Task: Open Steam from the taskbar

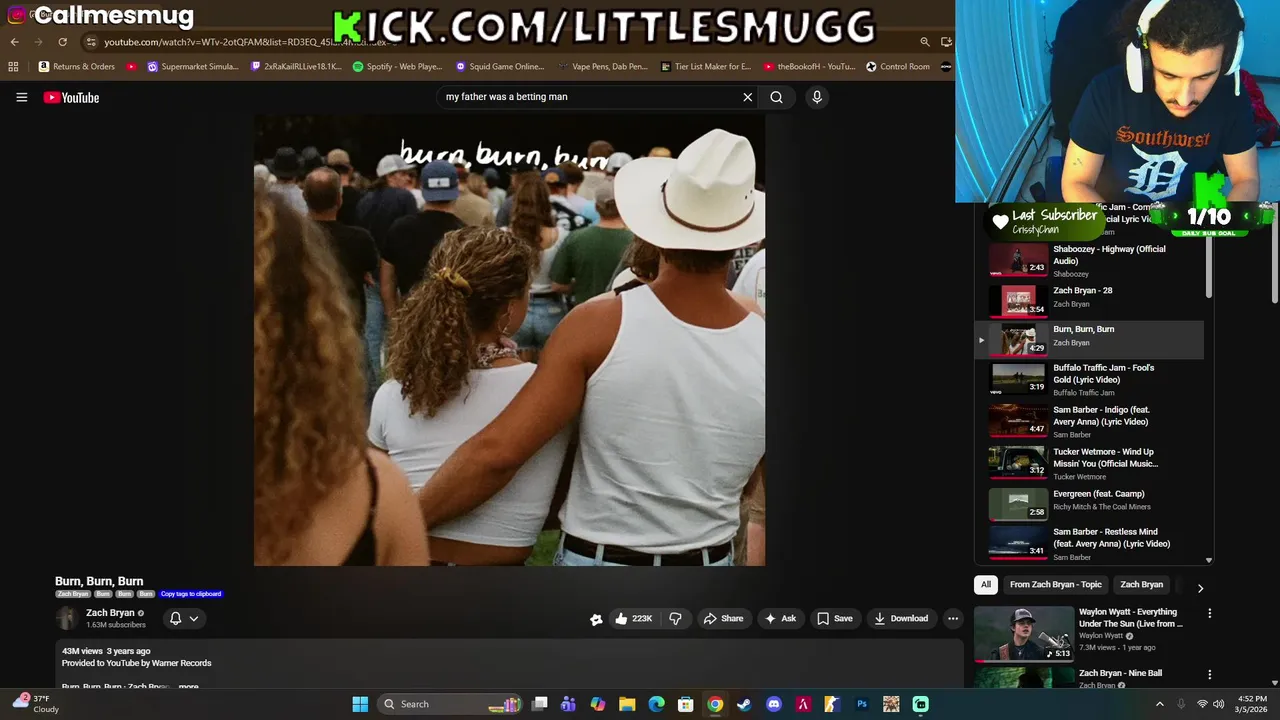Action: coord(744,704)
